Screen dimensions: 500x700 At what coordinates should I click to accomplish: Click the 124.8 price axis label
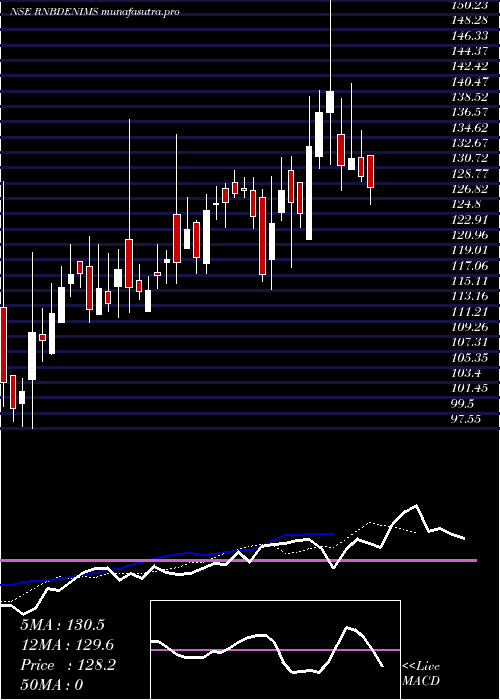tap(467, 204)
